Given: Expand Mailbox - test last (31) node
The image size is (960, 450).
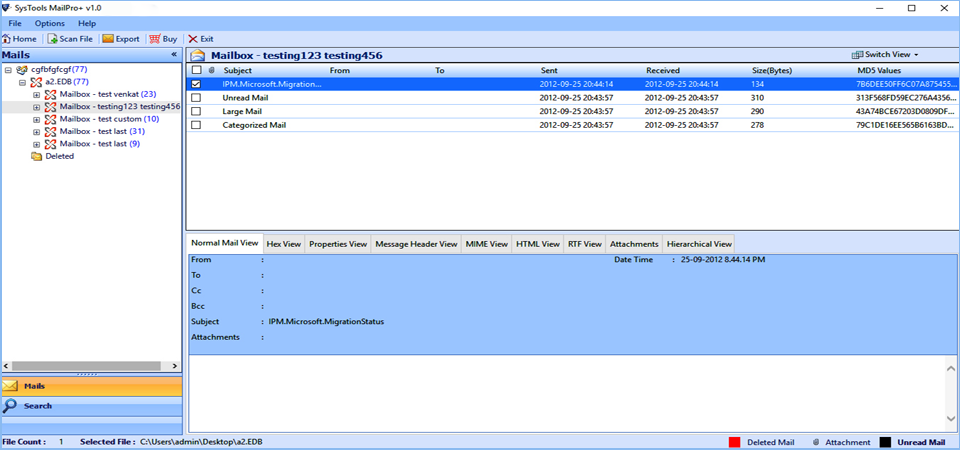Looking at the screenshot, I should coord(37,132).
